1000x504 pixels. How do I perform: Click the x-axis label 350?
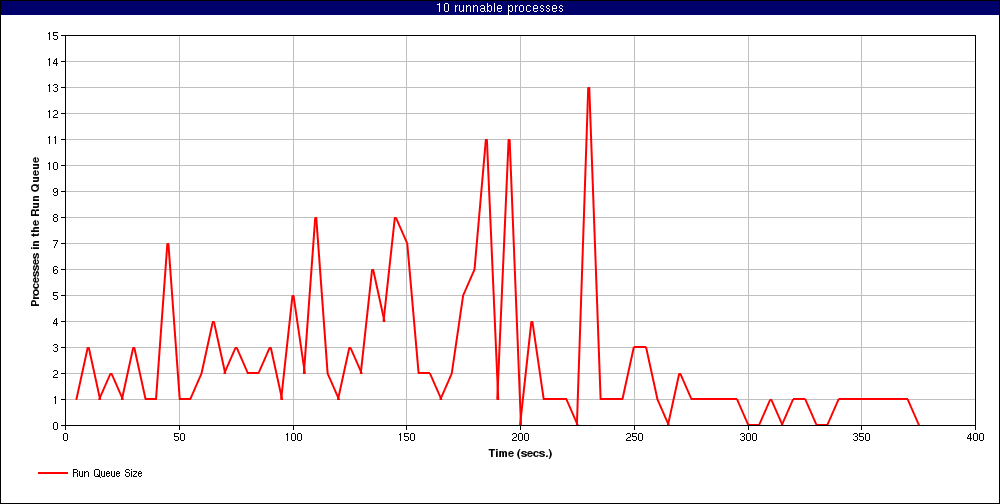pos(862,437)
